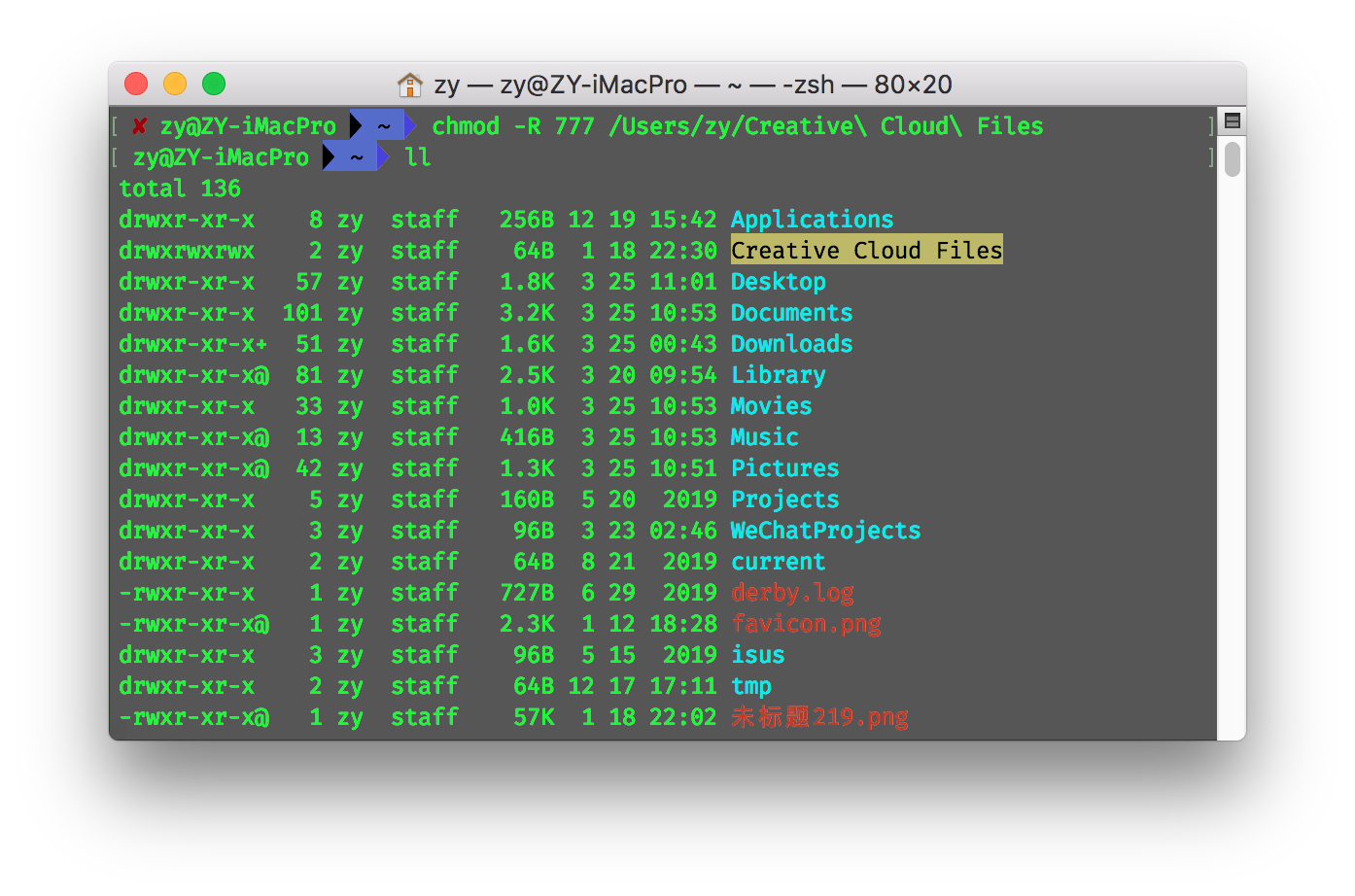Image resolution: width=1355 pixels, height=896 pixels.
Task: Select the Movies directory name
Action: tap(772, 406)
